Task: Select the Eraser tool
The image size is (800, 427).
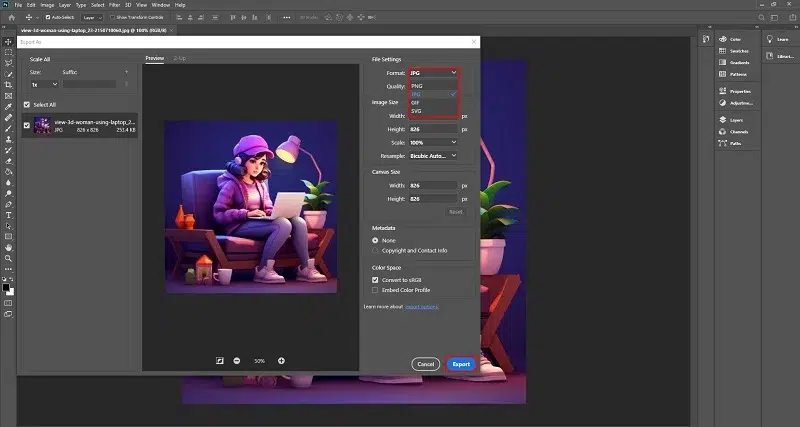Action: click(x=8, y=161)
